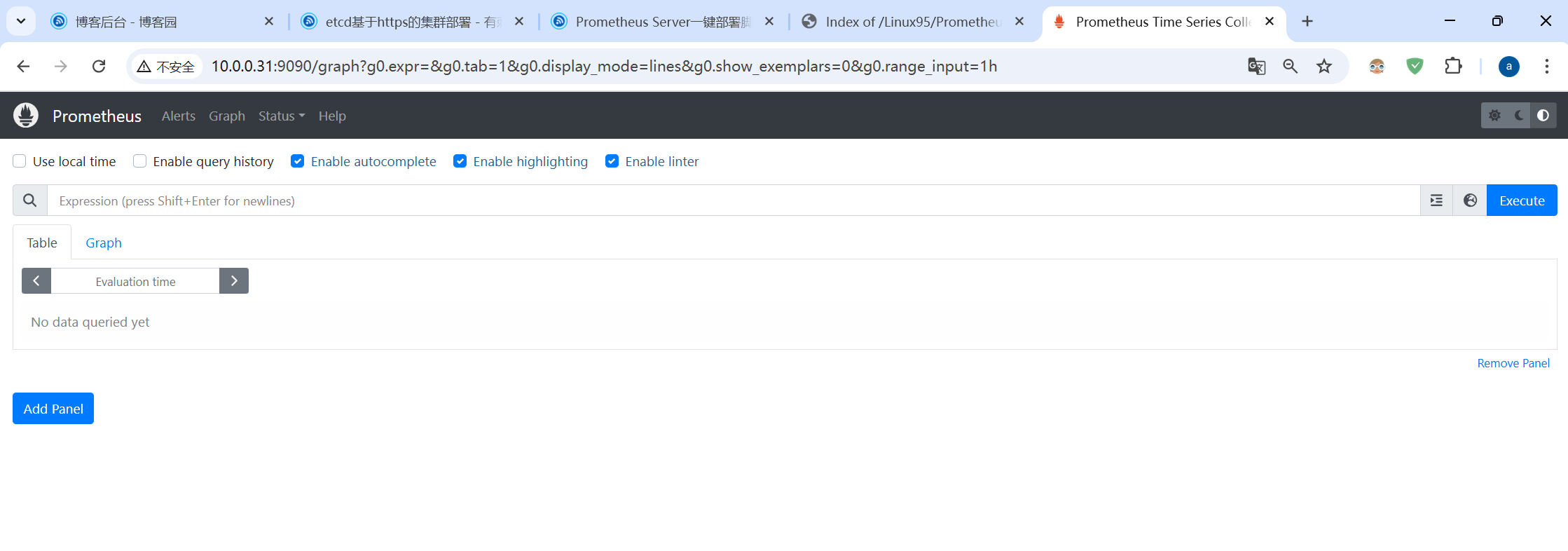This screenshot has width=1568, height=551.
Task: Go to previous evaluation time
Action: click(36, 281)
